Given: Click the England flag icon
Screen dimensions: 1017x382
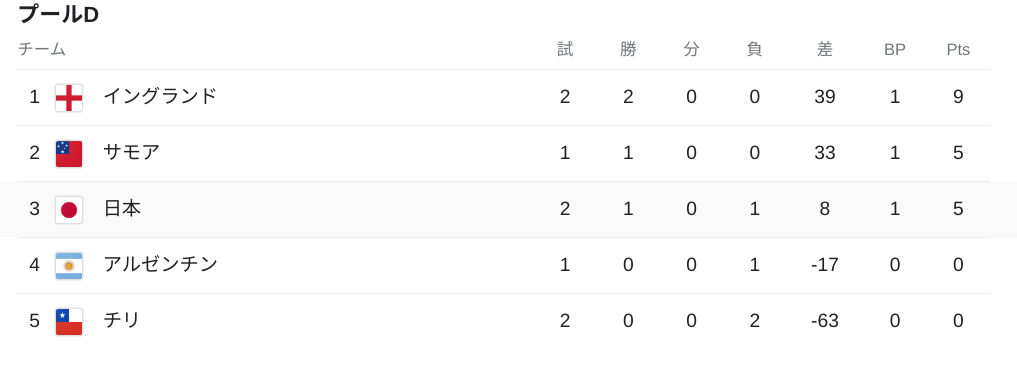Looking at the screenshot, I should 69,98.
